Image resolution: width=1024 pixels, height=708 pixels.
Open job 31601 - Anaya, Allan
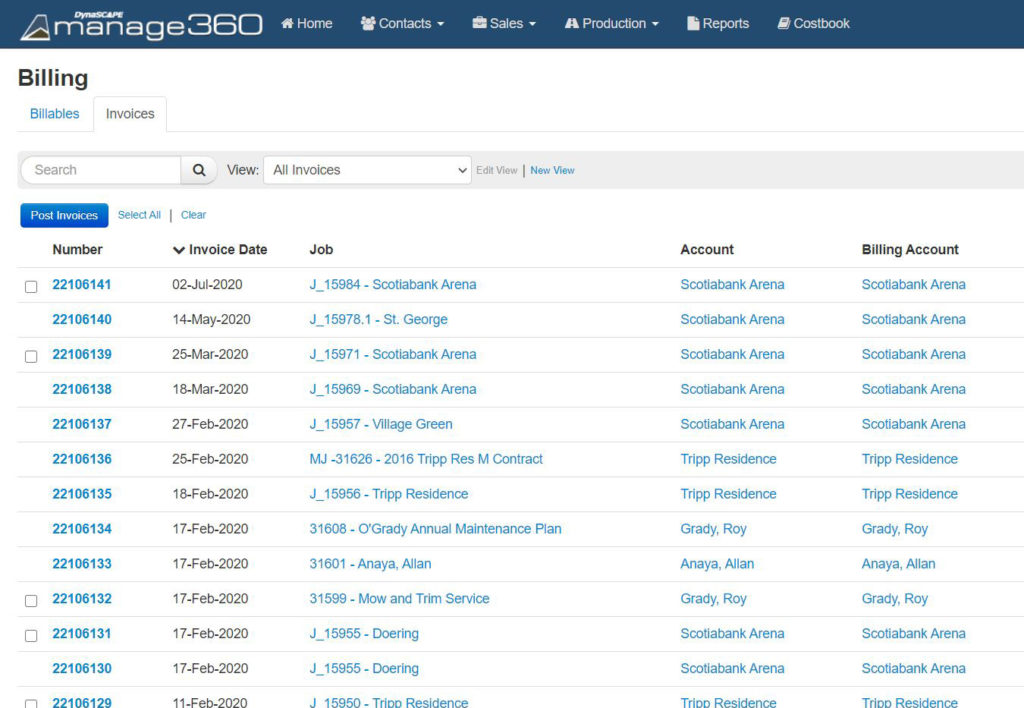coord(370,564)
